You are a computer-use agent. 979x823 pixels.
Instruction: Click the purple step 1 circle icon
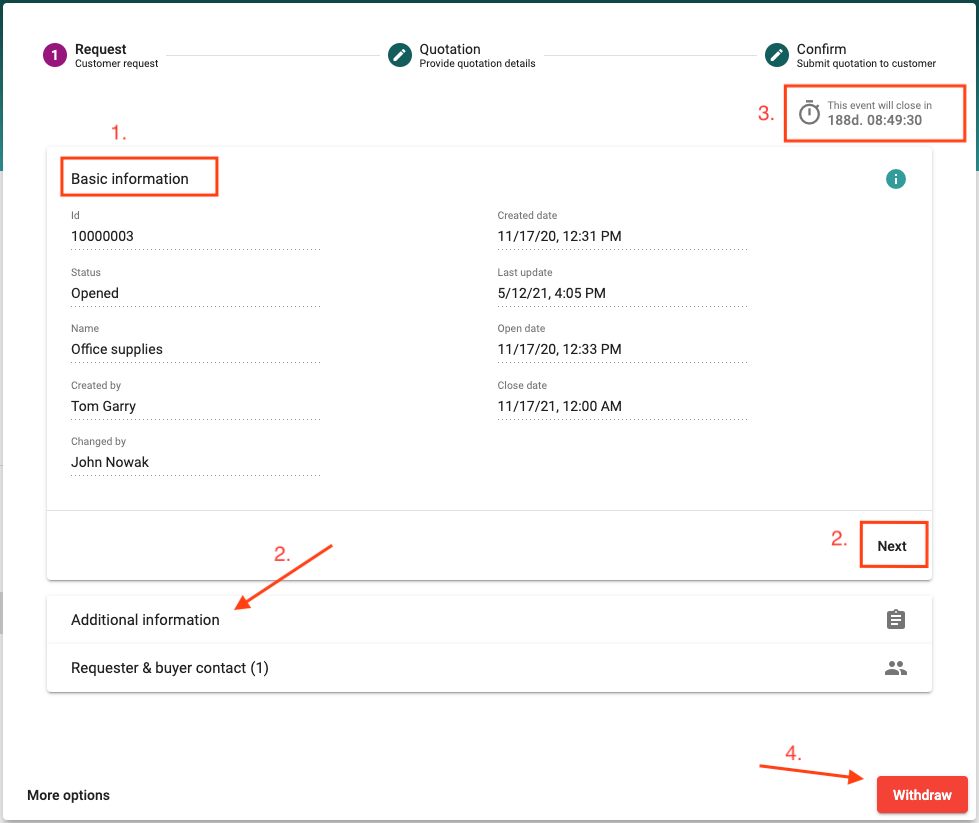coord(54,55)
